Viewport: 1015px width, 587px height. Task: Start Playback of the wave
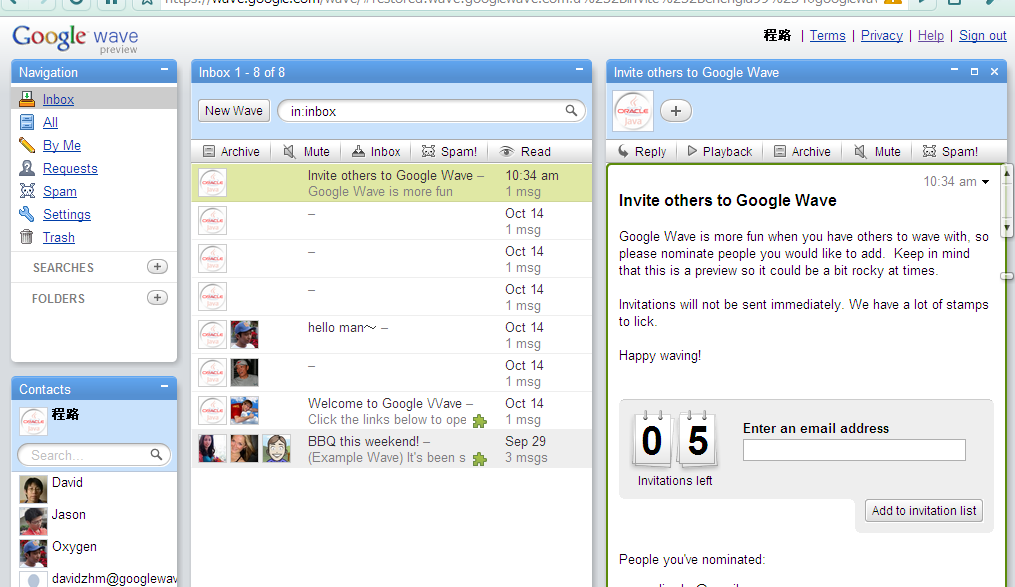click(719, 151)
